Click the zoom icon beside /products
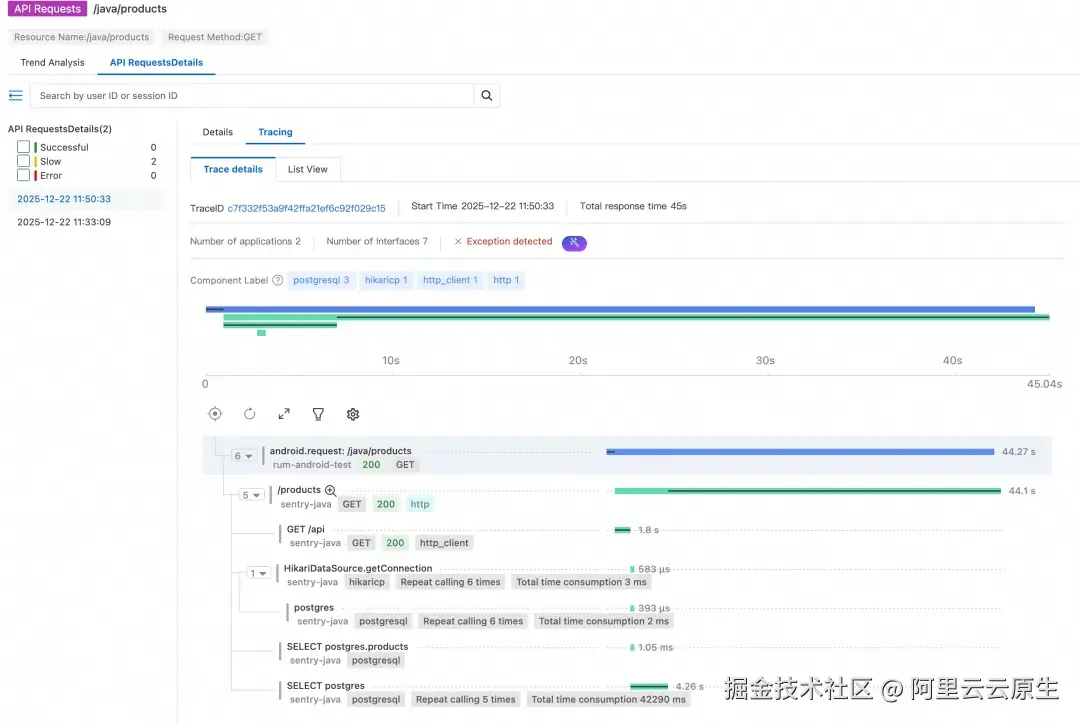 point(331,490)
